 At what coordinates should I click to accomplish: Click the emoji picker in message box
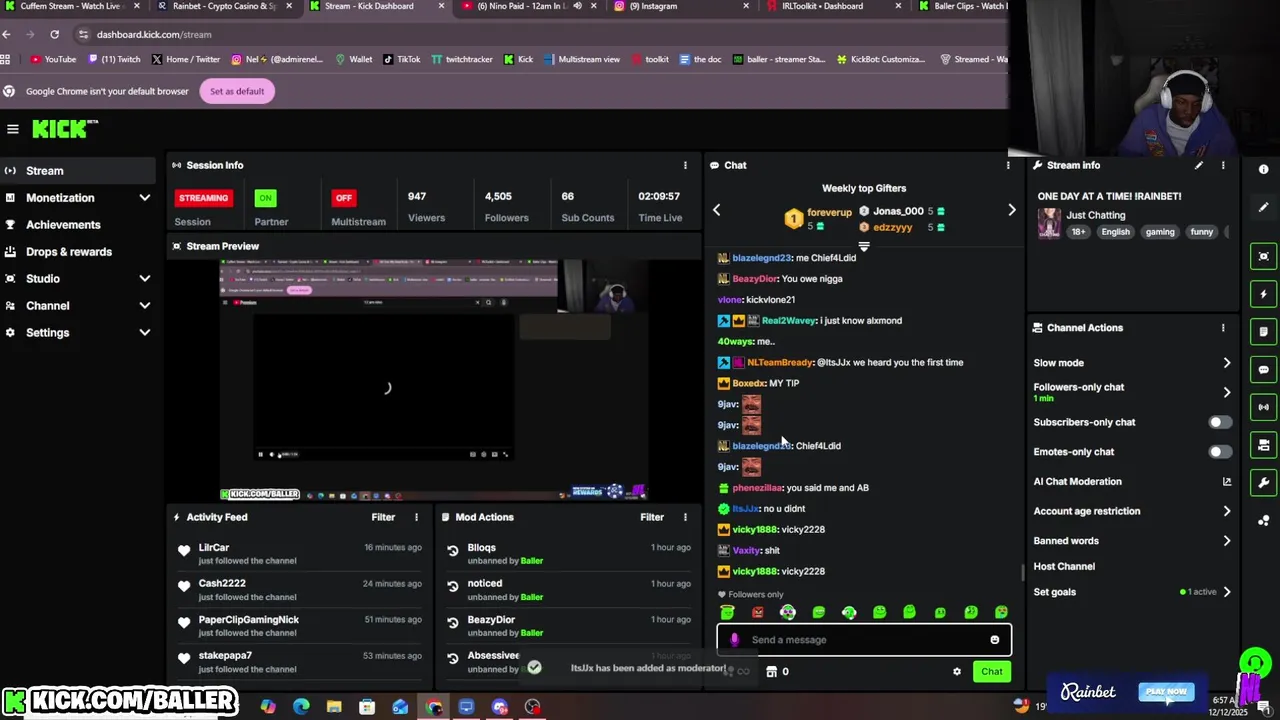(x=995, y=640)
